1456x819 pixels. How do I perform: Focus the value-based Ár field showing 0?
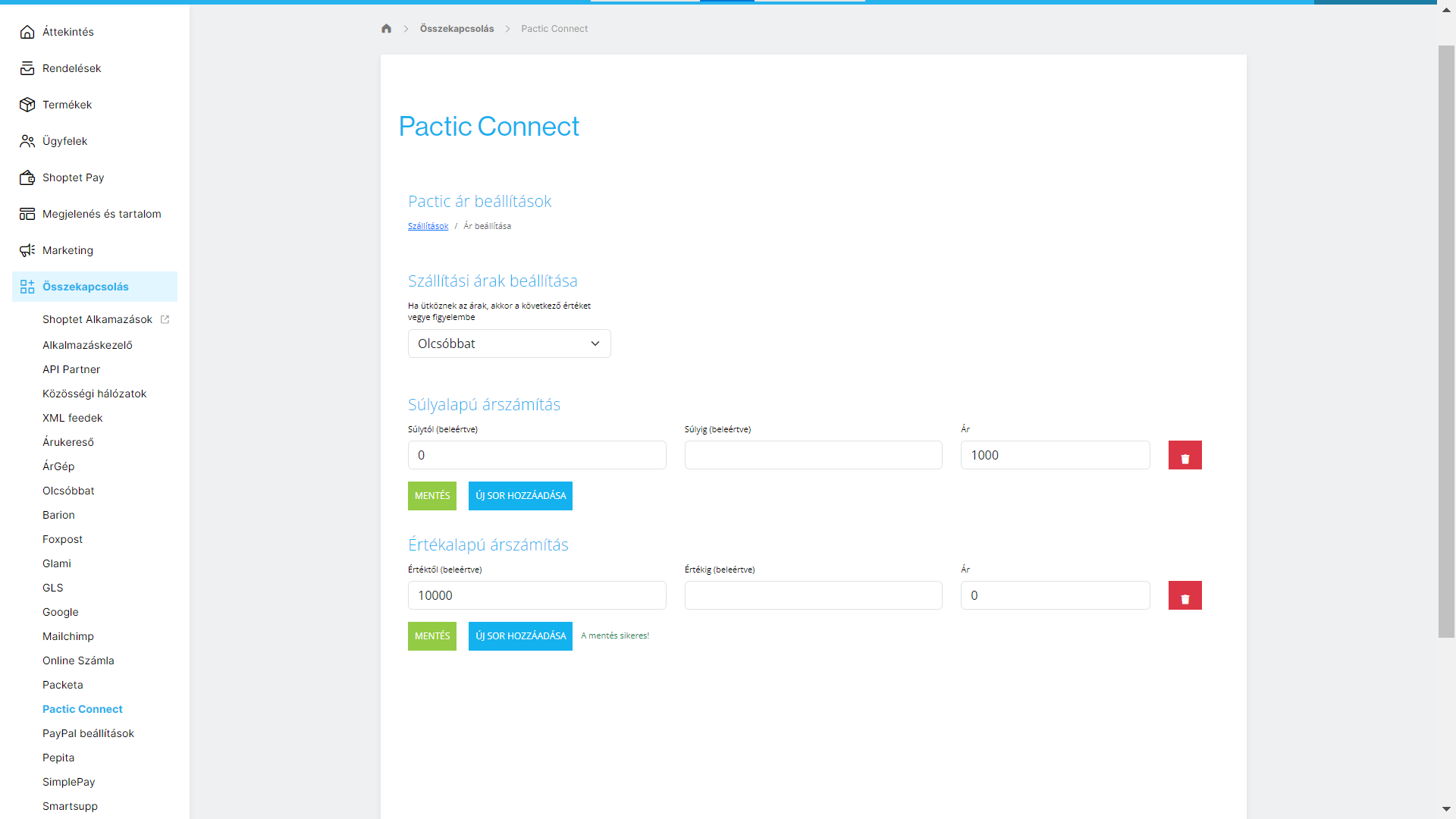click(1055, 595)
